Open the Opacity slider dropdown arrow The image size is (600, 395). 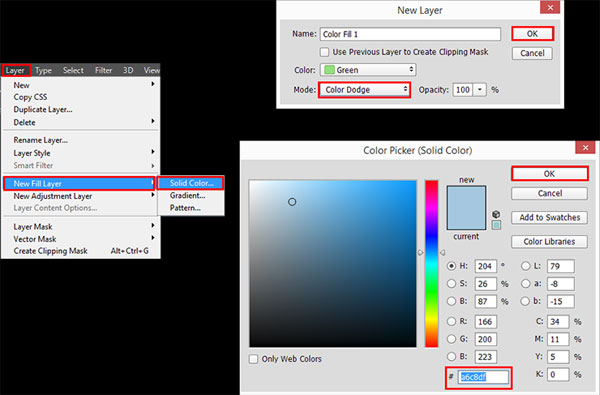[479, 90]
